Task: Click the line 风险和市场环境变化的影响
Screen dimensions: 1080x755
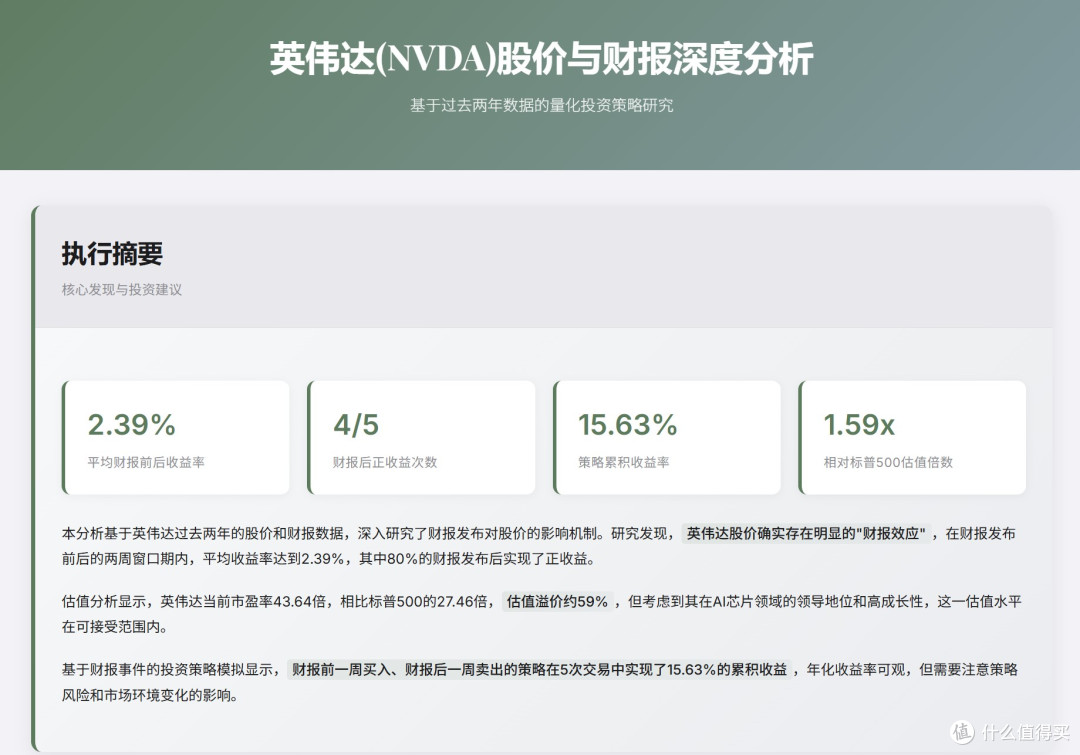Action: click(x=150, y=695)
